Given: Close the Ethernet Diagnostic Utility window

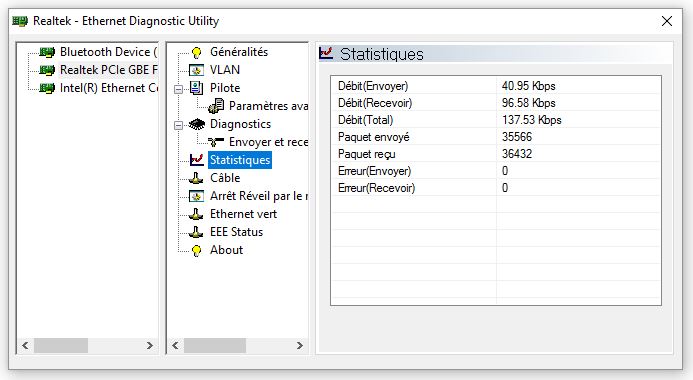Looking at the screenshot, I should click(666, 21).
